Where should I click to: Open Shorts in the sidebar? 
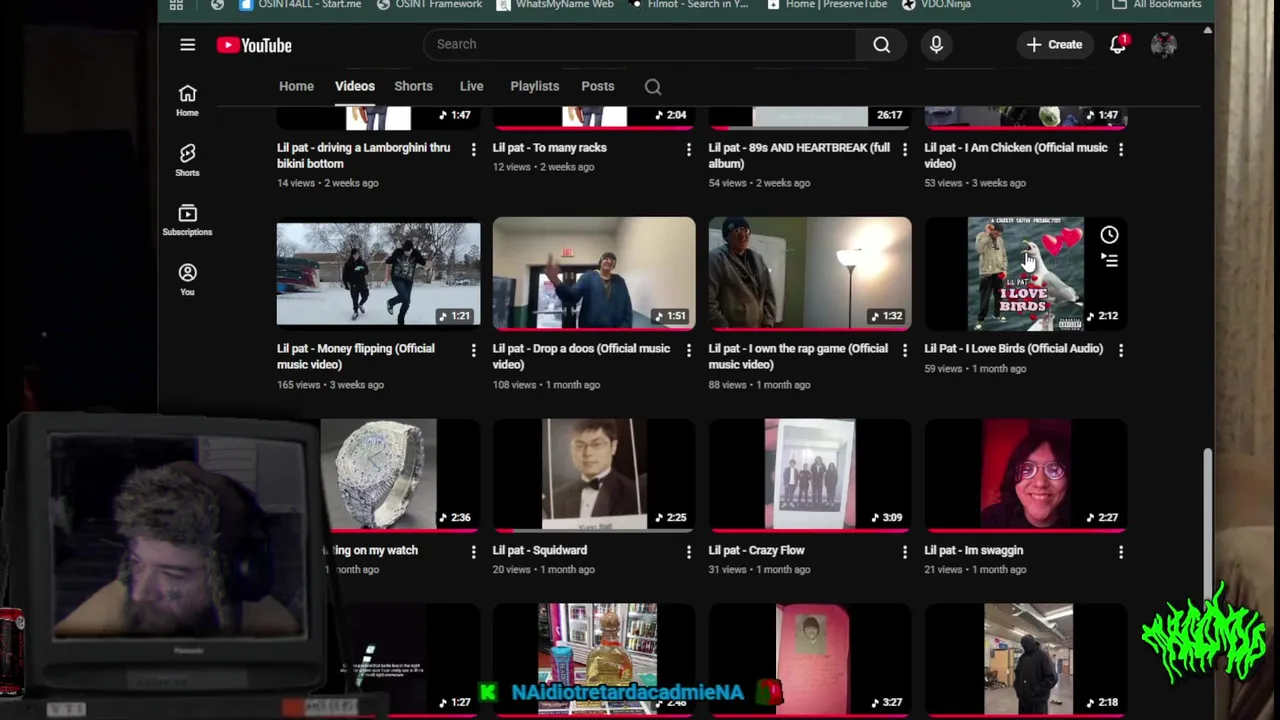187,161
